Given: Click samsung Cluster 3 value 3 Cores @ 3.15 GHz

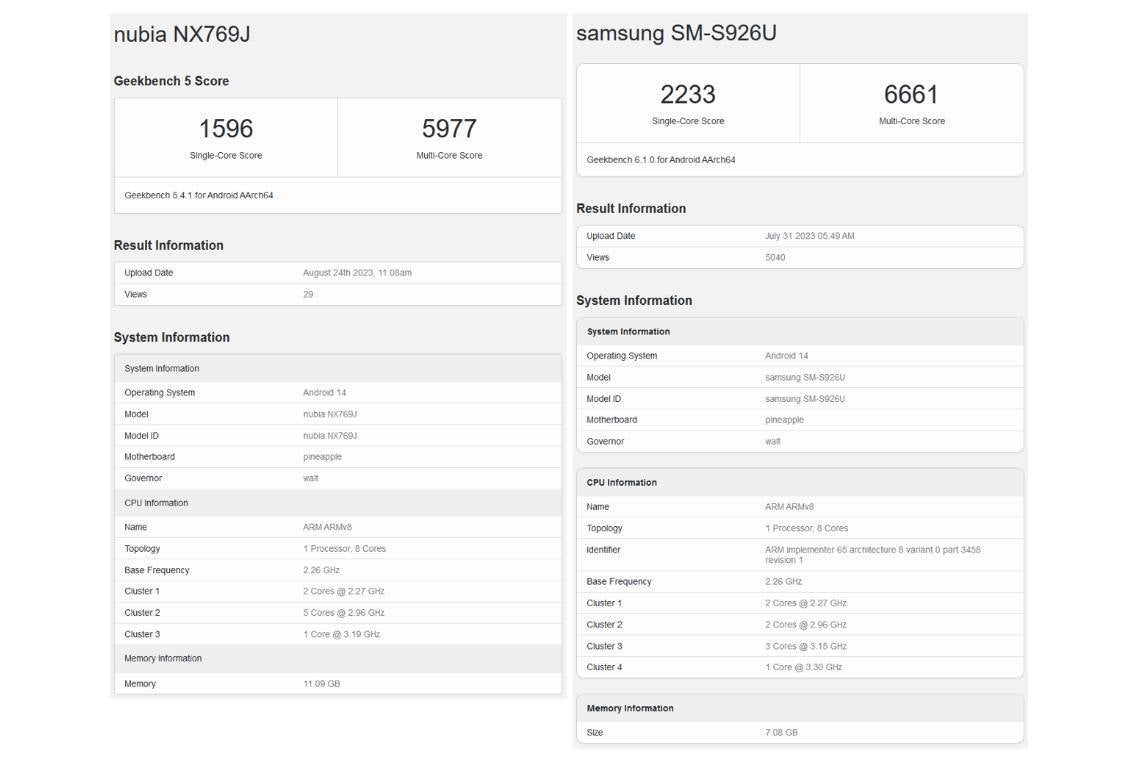Looking at the screenshot, I should coord(806,646).
